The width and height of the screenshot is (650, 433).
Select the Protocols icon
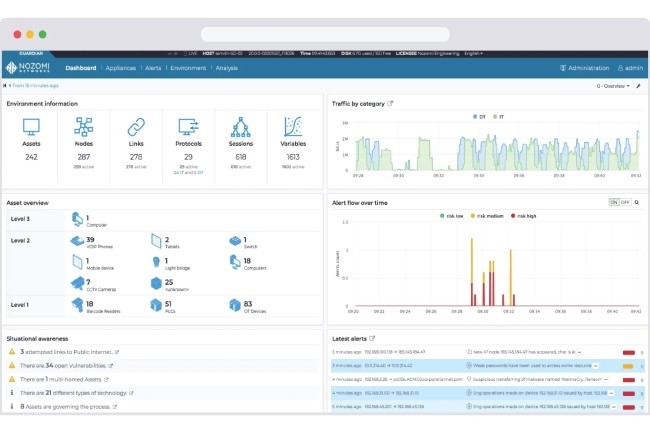click(x=188, y=128)
